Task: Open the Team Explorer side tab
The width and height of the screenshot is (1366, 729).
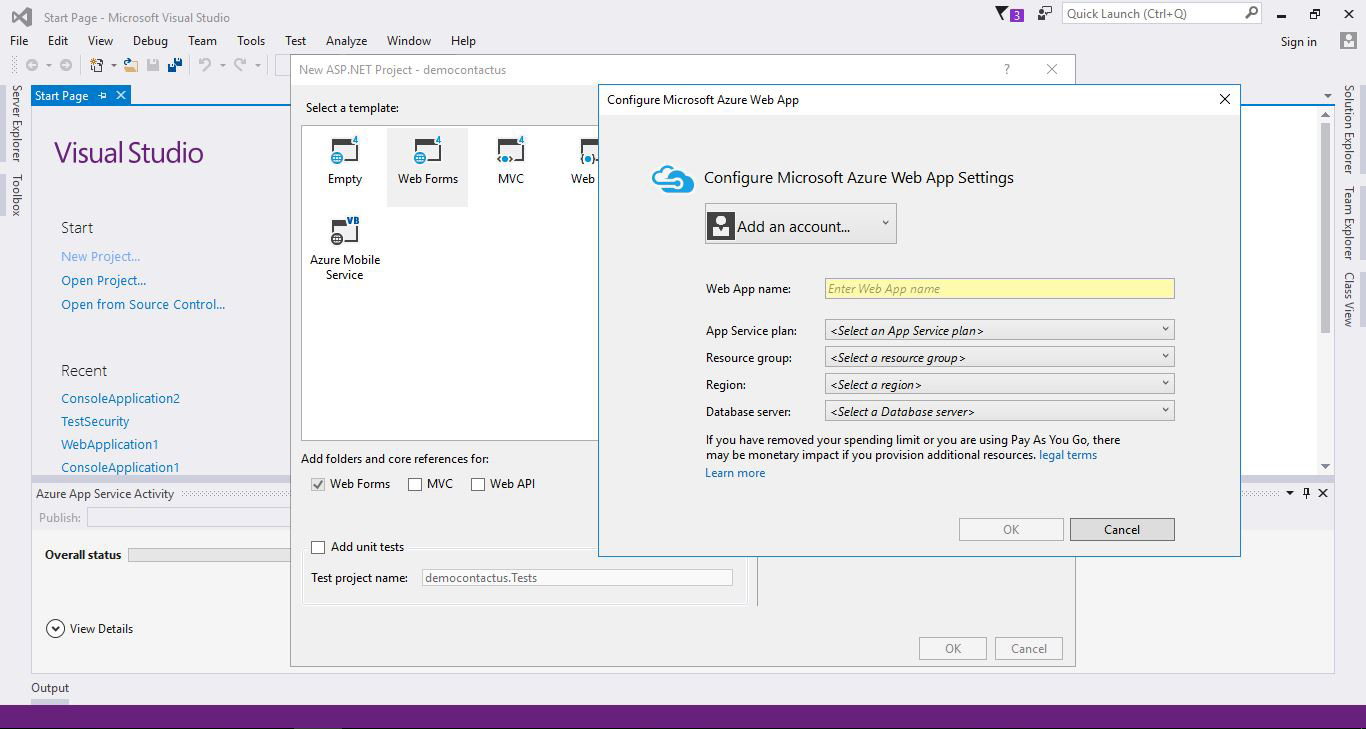Action: pyautogui.click(x=1348, y=223)
